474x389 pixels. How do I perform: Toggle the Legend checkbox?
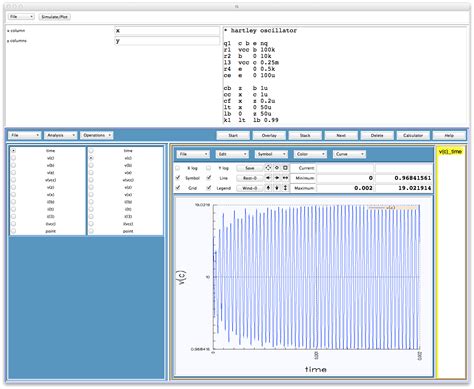209,188
